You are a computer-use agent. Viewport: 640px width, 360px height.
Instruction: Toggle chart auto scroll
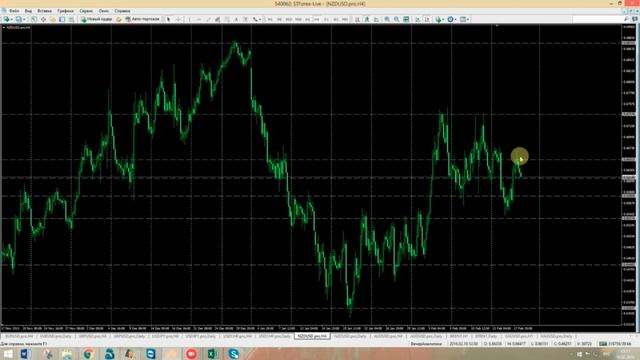(417, 19)
